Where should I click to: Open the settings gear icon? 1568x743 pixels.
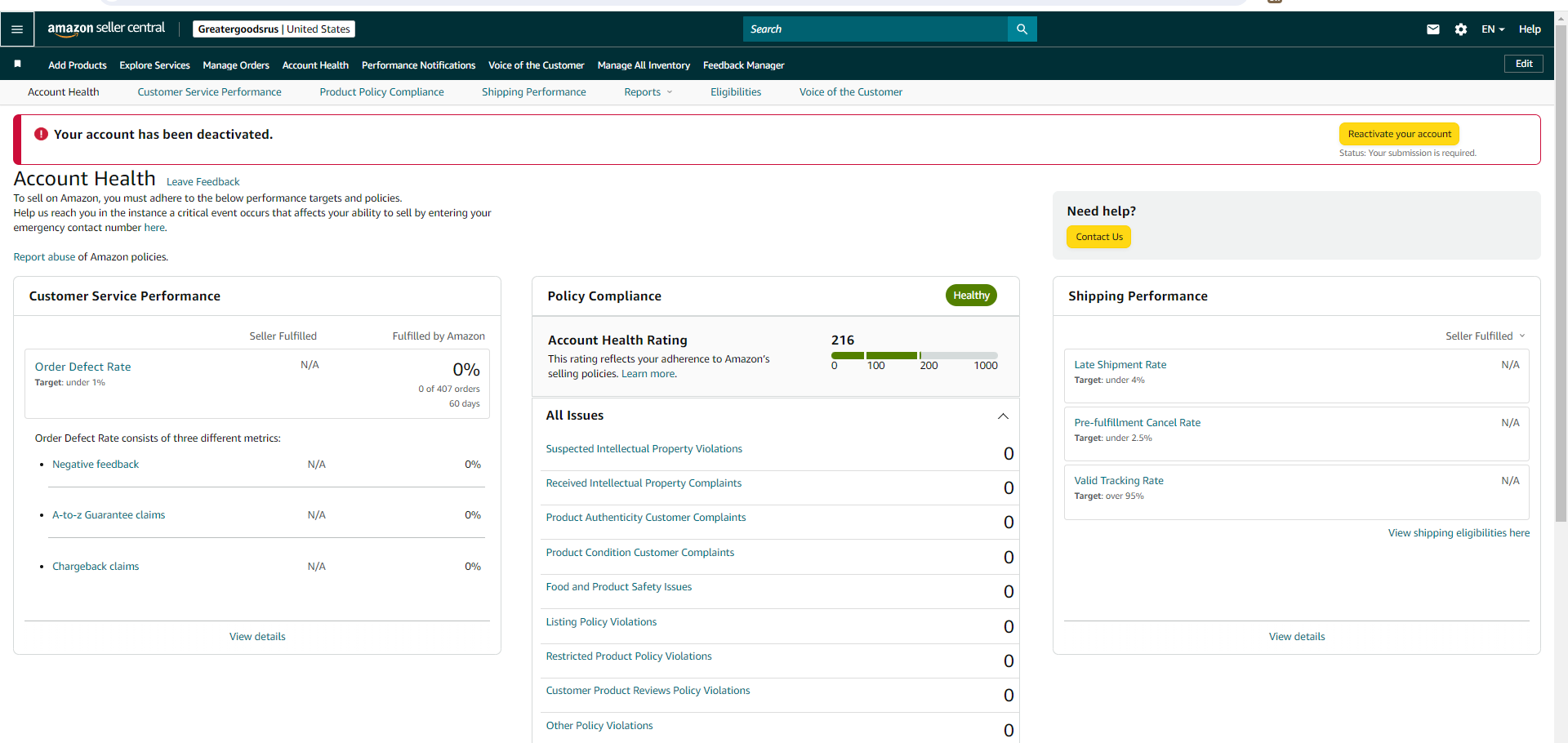click(x=1461, y=29)
